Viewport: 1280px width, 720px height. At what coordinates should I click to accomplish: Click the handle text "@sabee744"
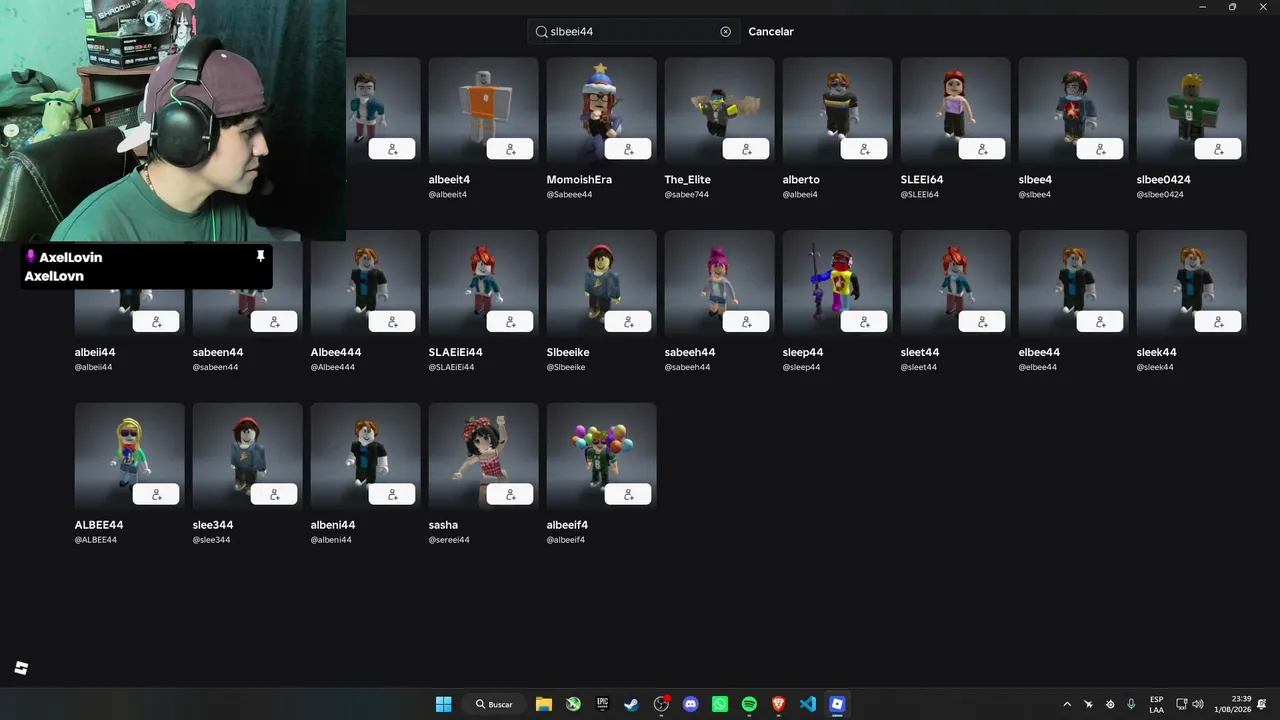point(687,195)
